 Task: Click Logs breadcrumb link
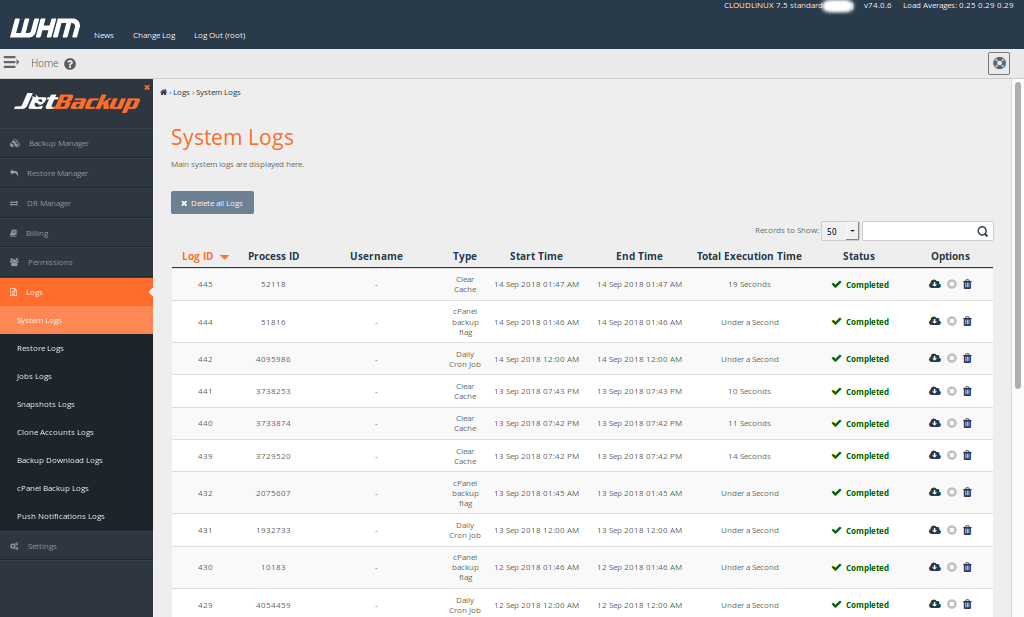181,93
